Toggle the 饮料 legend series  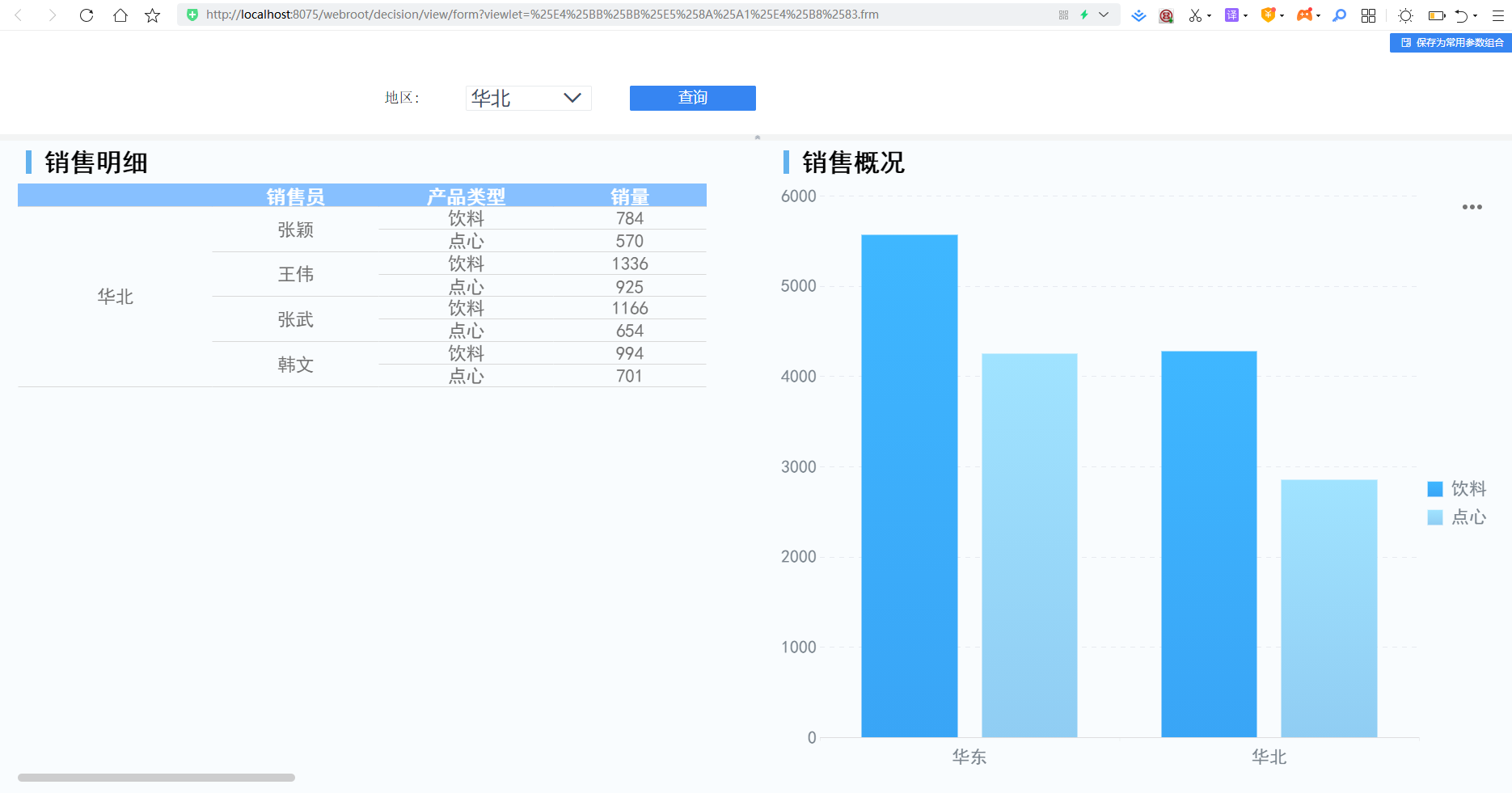[x=1457, y=488]
